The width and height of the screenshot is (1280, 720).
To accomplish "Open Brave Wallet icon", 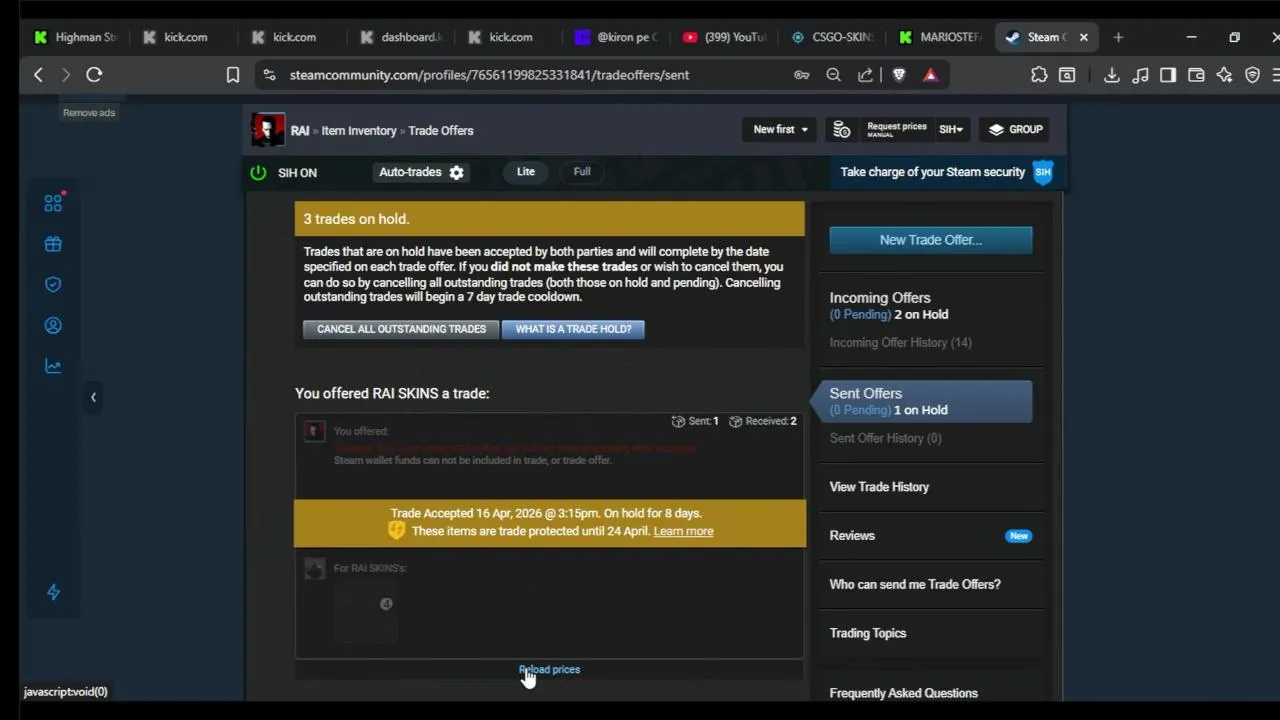I will [x=1196, y=75].
